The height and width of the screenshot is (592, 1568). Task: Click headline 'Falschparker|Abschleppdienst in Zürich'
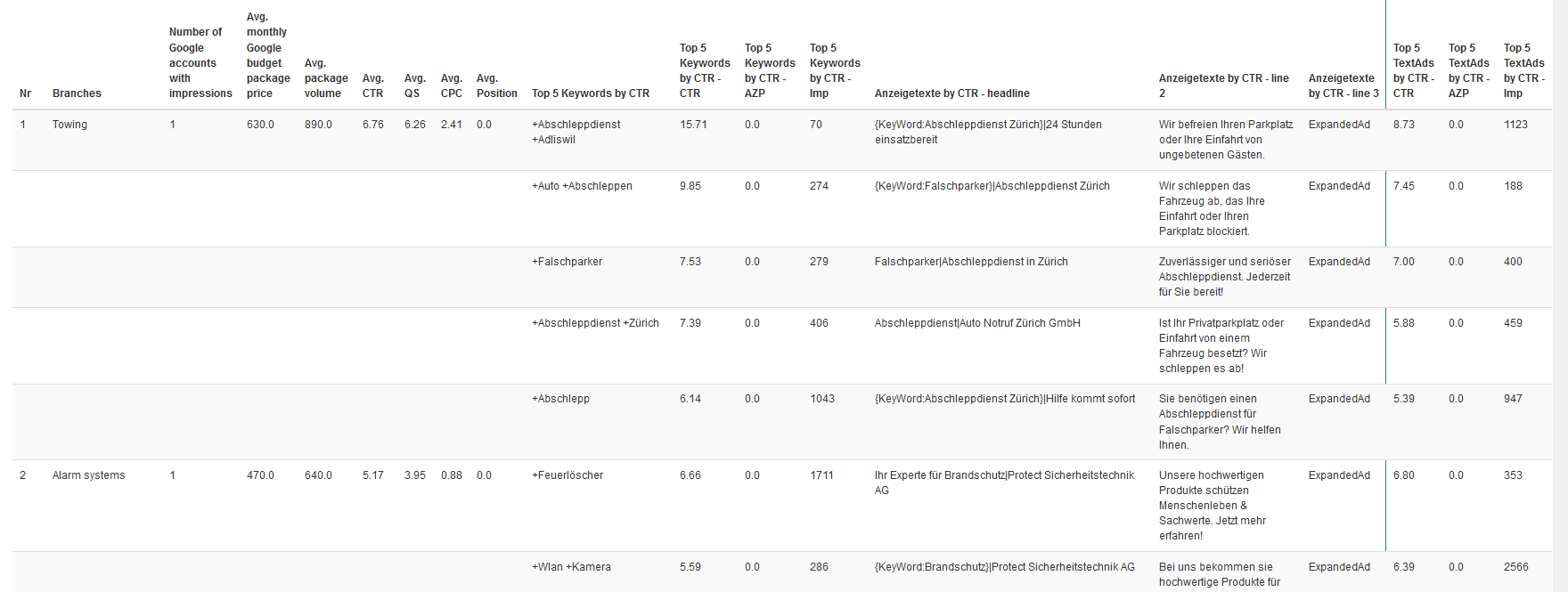click(x=971, y=262)
